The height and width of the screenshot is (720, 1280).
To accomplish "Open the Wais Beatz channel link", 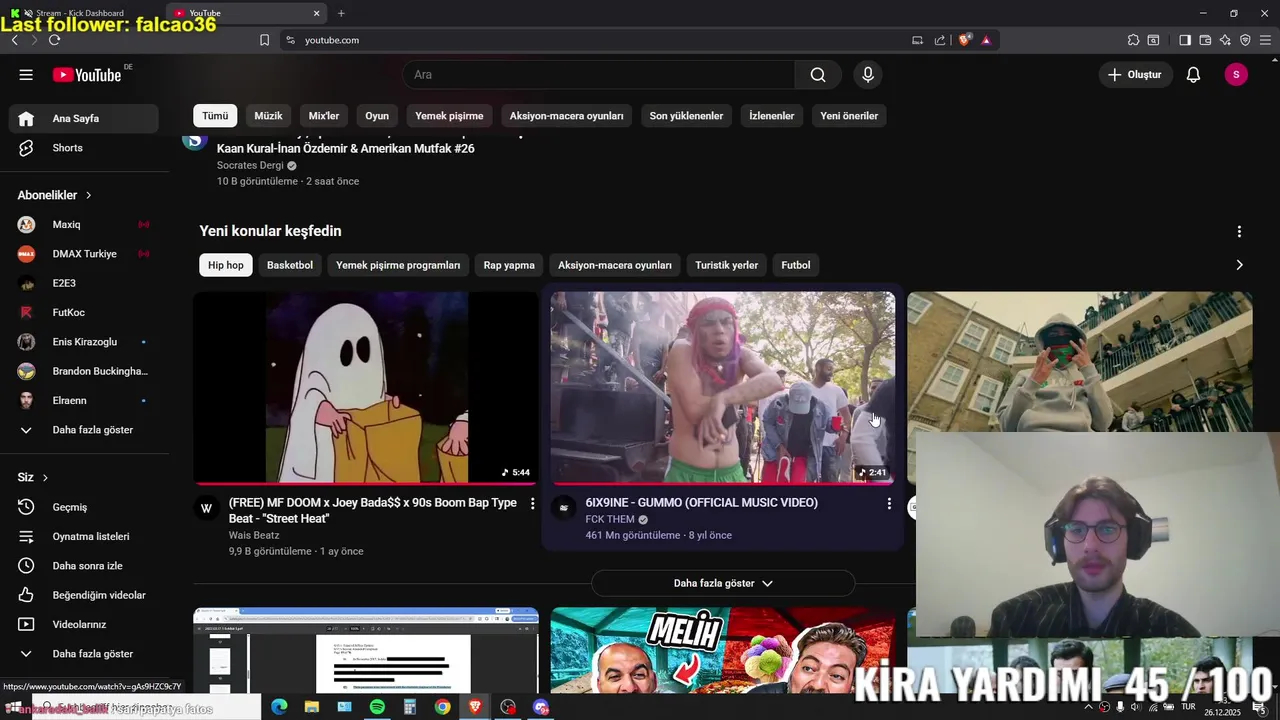I will pos(254,535).
